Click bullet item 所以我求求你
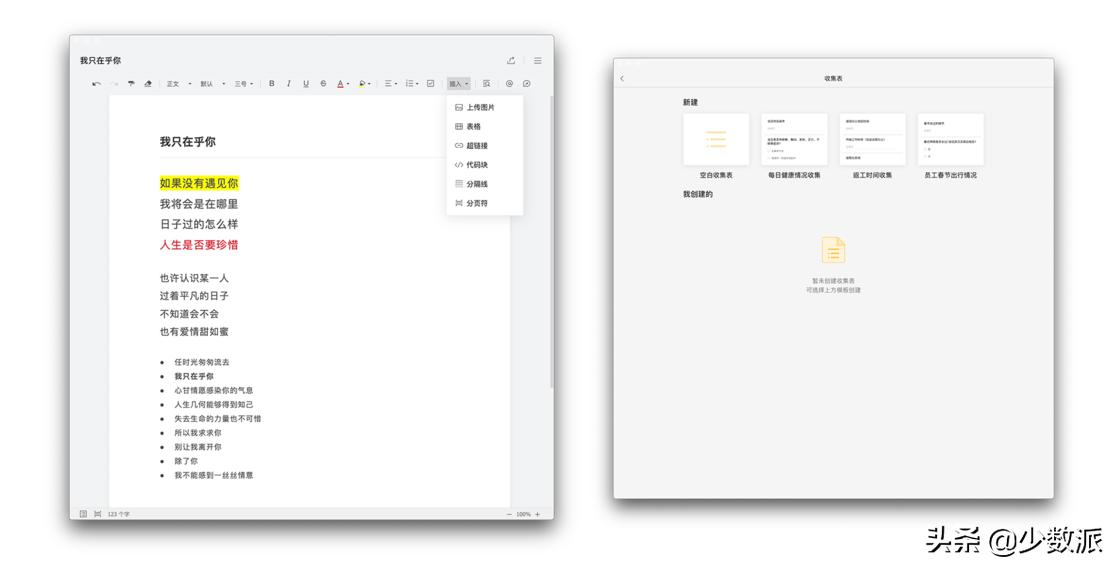 198,433
